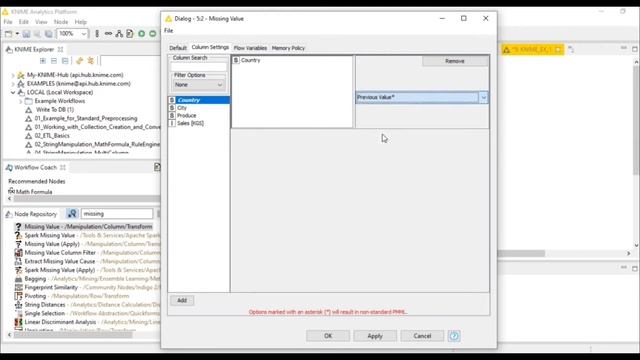Select Extract Missing Value Cause node

[60, 261]
